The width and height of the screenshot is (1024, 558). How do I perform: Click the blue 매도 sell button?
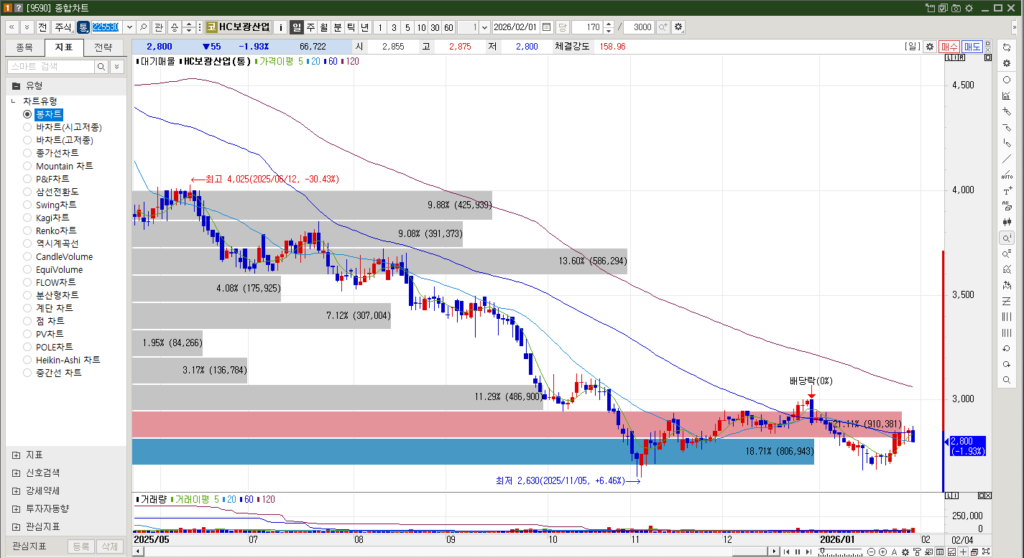pyautogui.click(x=972, y=46)
